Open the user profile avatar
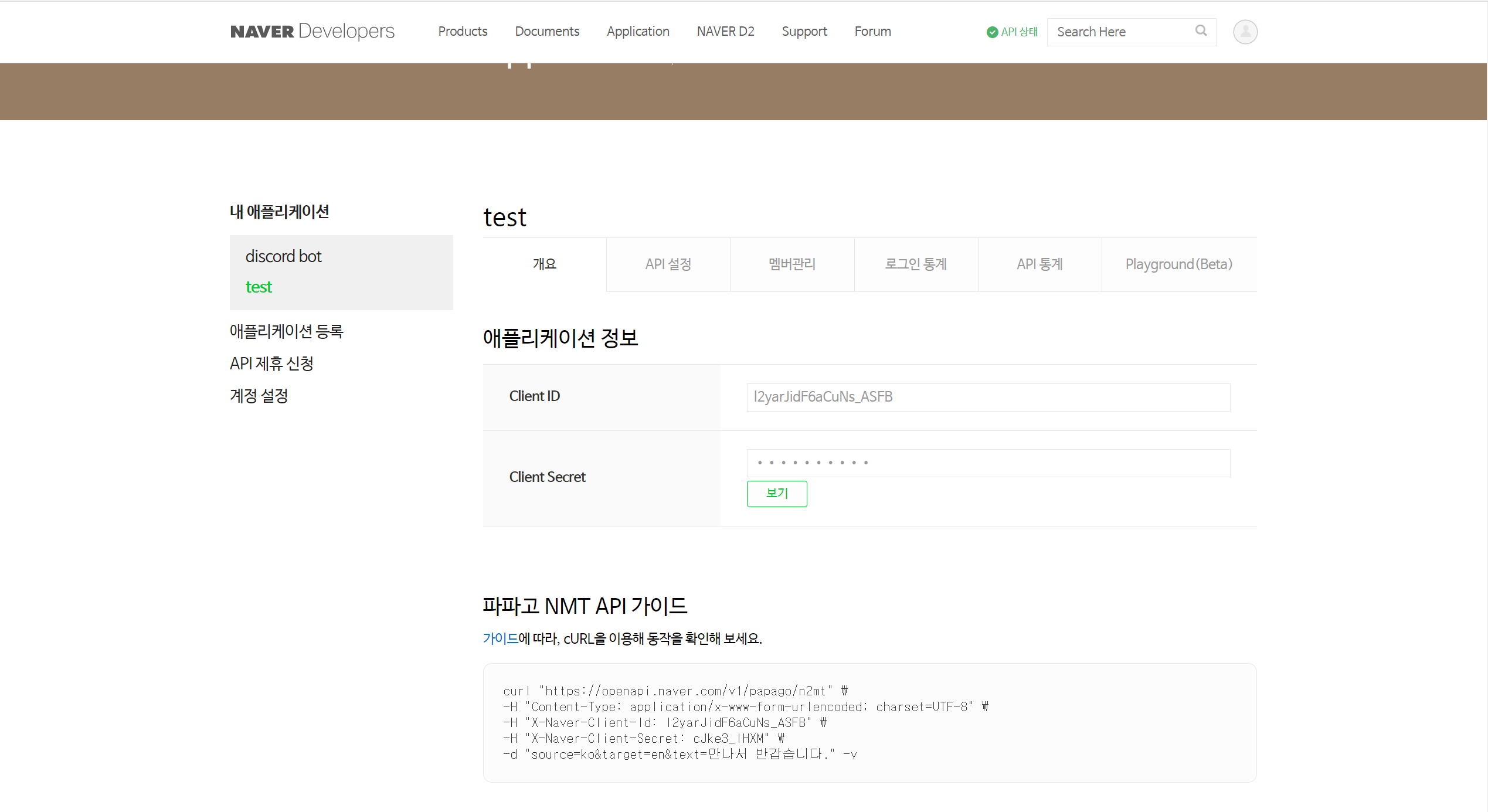Screen dimensions: 1488x812 (1245, 32)
